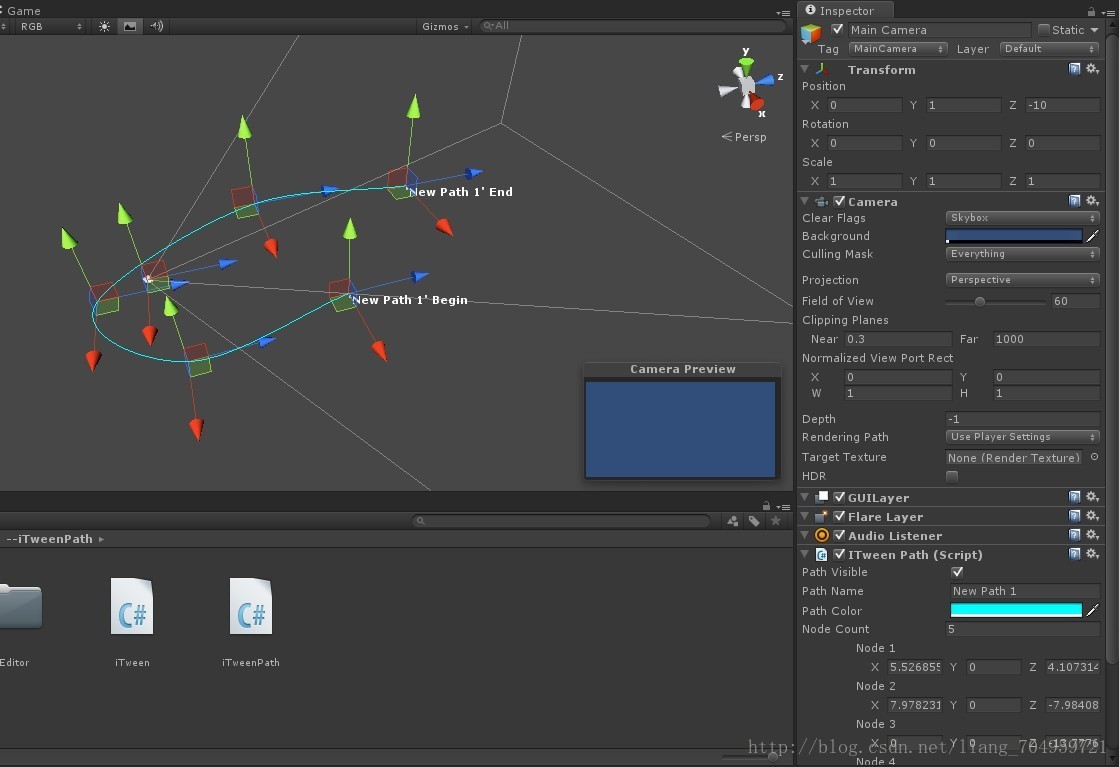
Task: Click the scene search All field
Action: pyautogui.click(x=632, y=26)
